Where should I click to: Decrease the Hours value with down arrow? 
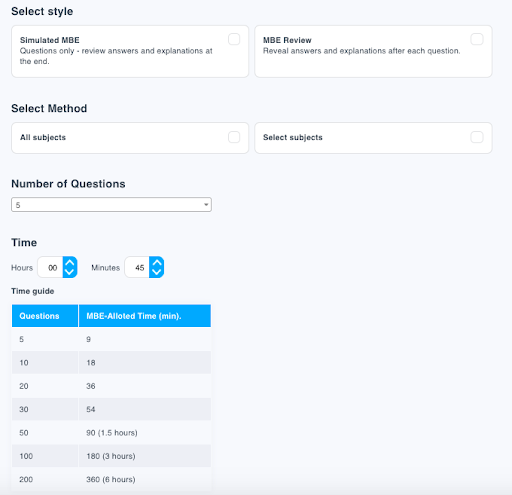[70, 272]
